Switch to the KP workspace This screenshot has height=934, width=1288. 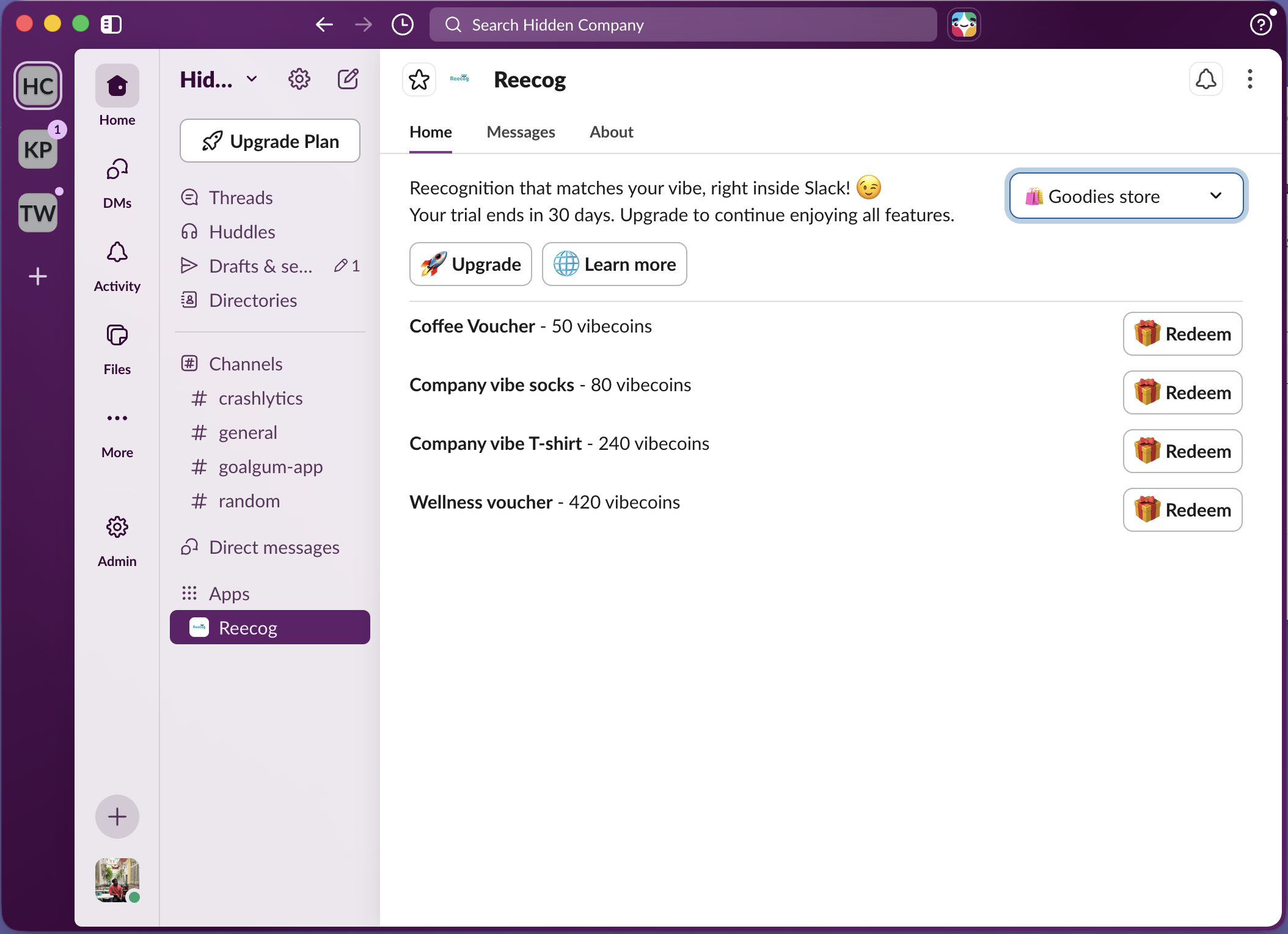click(38, 149)
